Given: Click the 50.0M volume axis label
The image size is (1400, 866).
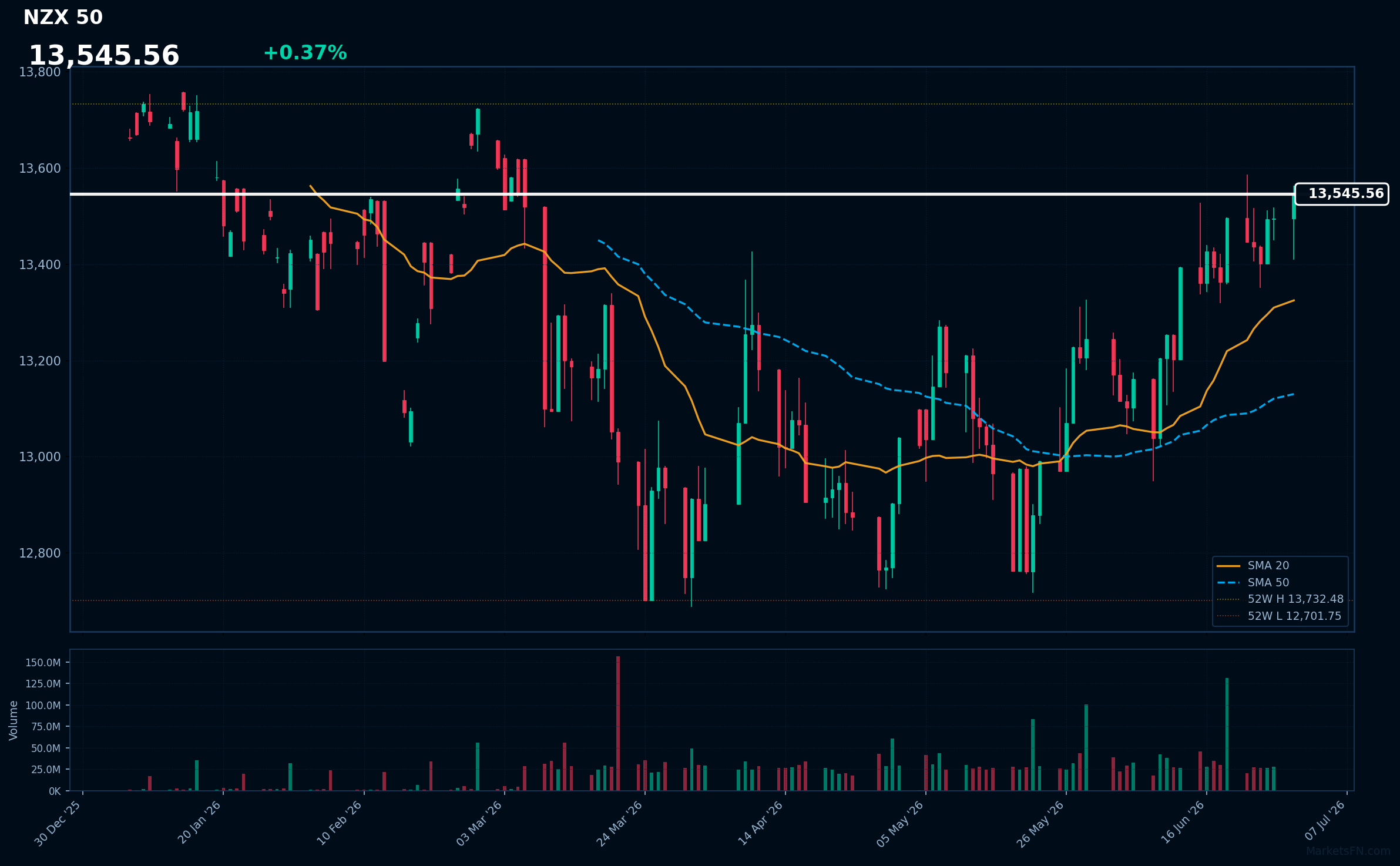Looking at the screenshot, I should click(46, 748).
